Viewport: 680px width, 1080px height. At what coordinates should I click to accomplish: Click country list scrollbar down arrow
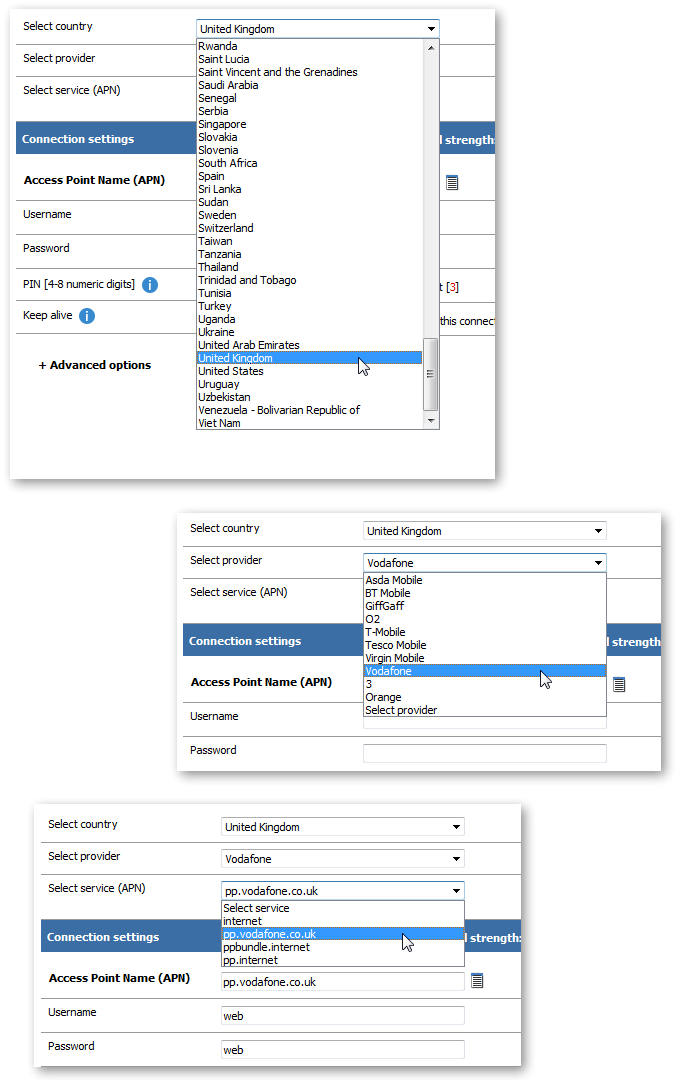[x=431, y=420]
